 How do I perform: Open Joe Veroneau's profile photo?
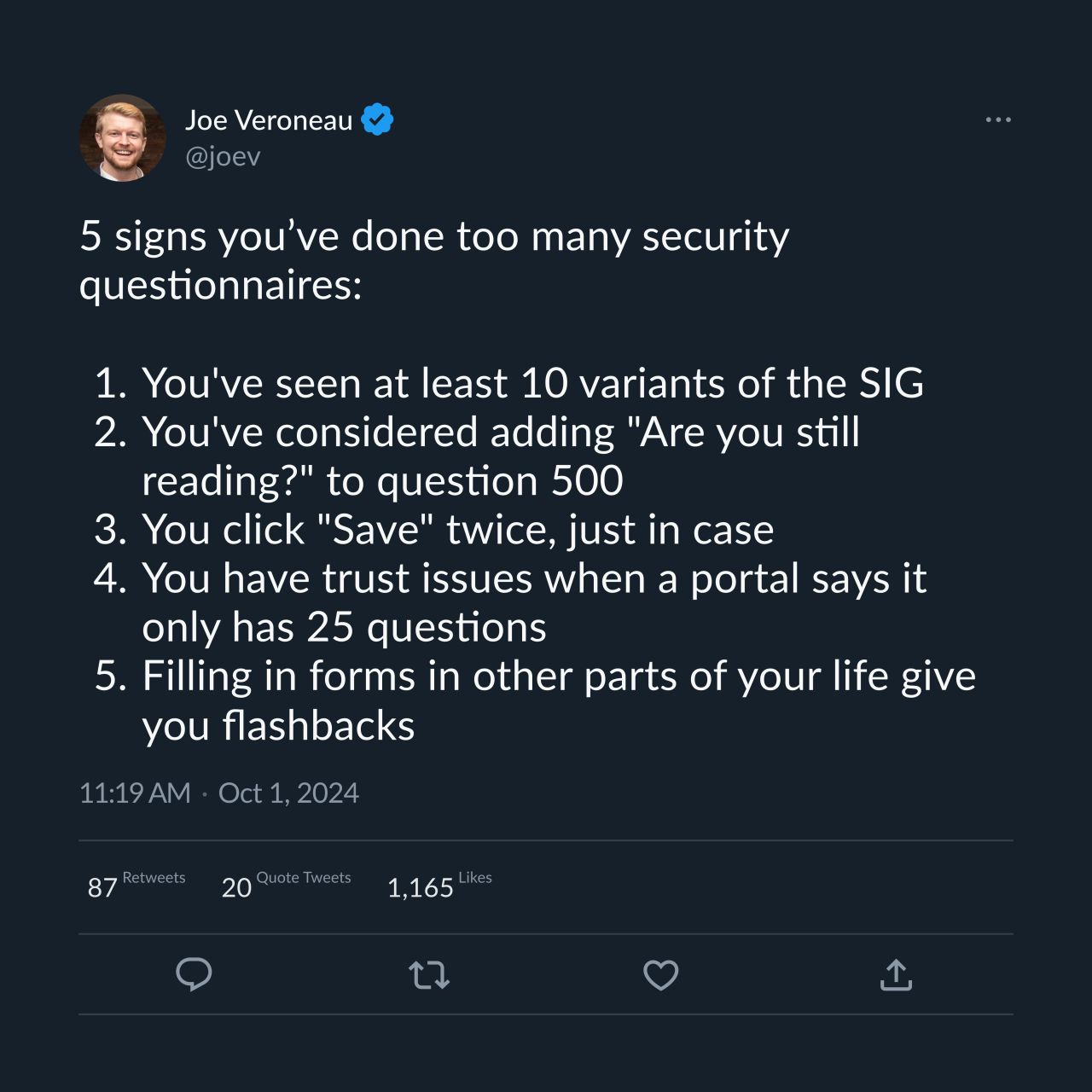pyautogui.click(x=122, y=137)
